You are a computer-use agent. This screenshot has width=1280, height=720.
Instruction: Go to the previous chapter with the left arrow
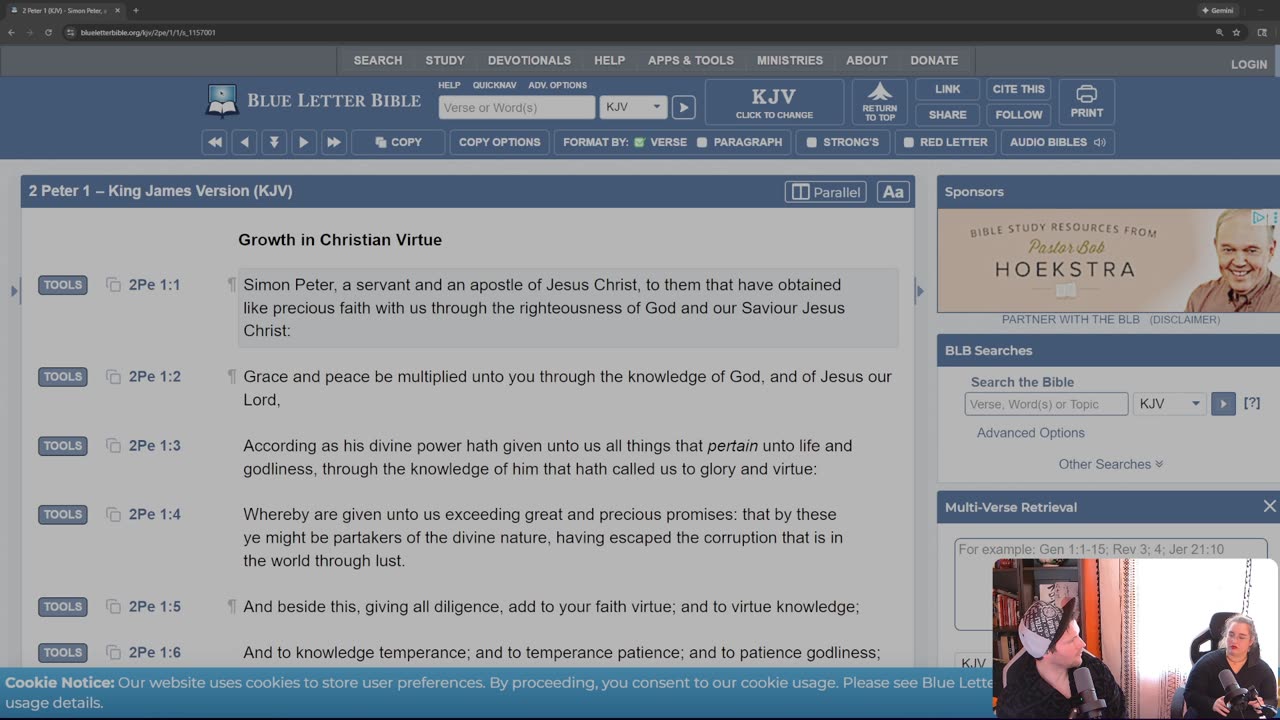pos(244,142)
